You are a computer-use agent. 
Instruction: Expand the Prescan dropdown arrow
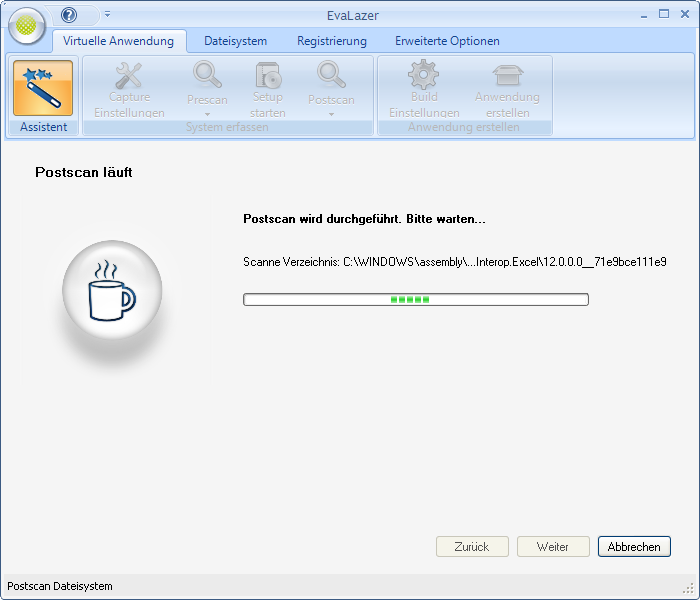tap(207, 114)
